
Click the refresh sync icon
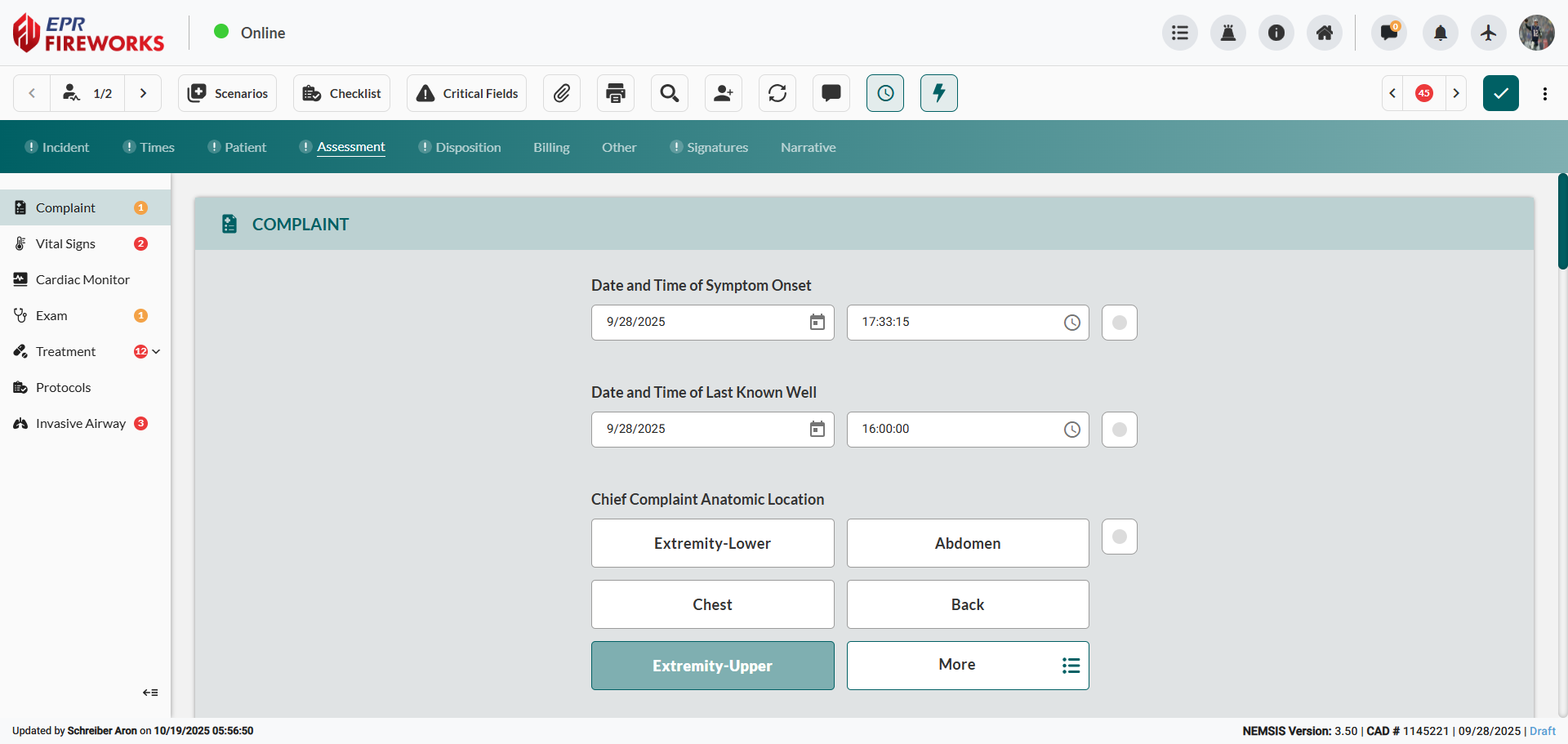tap(777, 93)
